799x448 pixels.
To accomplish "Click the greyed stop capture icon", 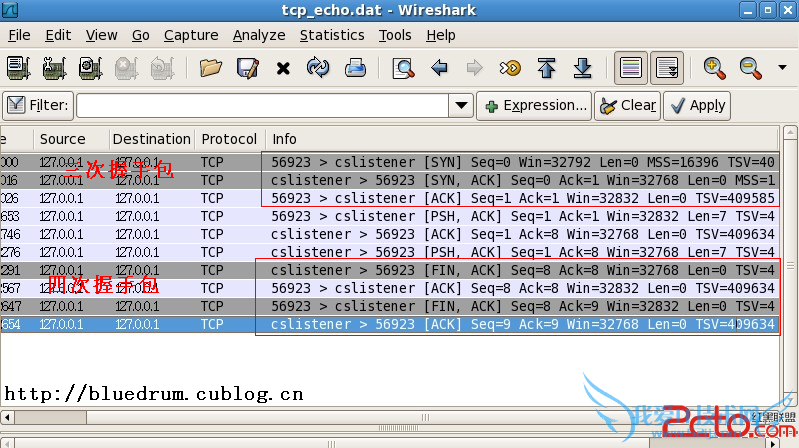I will pos(126,68).
